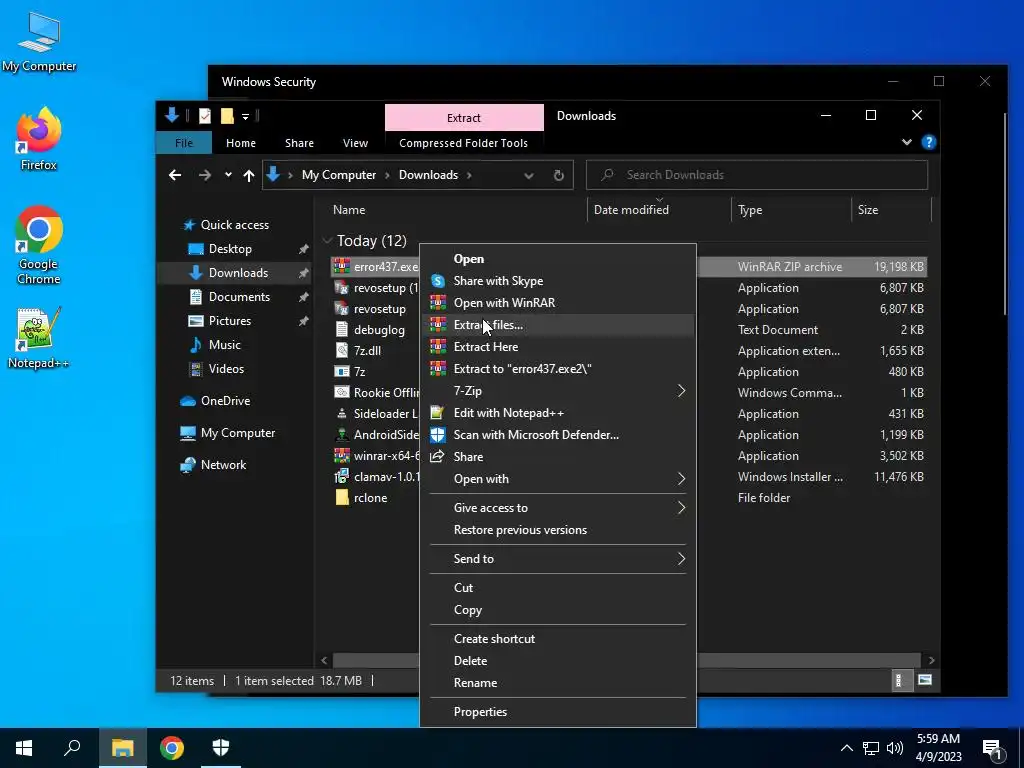Image resolution: width=1024 pixels, height=768 pixels.
Task: Open the notification center icon
Action: 992,748
